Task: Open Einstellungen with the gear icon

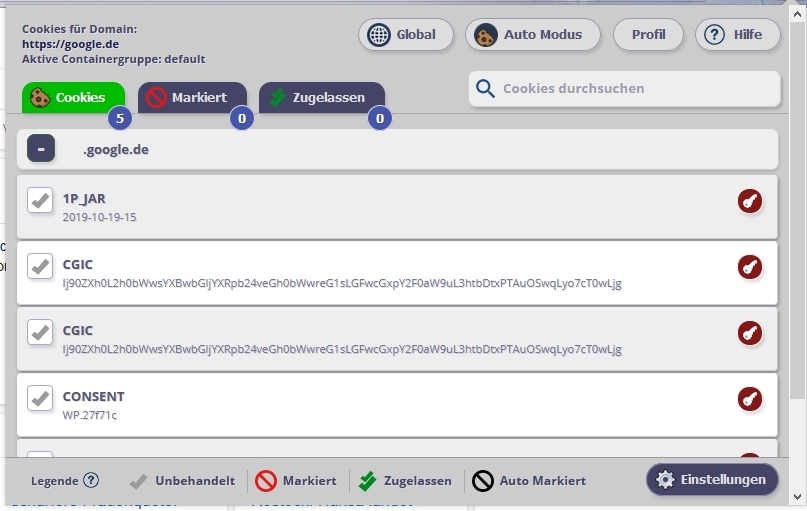Action: point(711,480)
